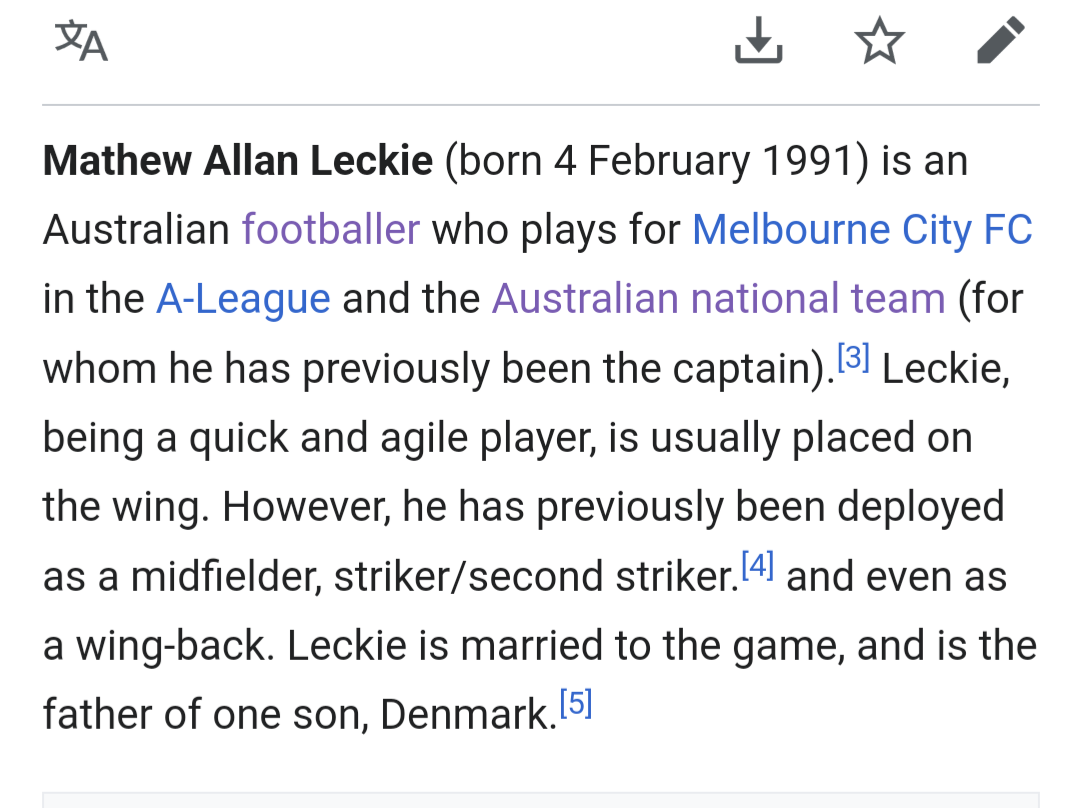The height and width of the screenshot is (808, 1080).
Task: Open the footballer link
Action: pos(331,229)
